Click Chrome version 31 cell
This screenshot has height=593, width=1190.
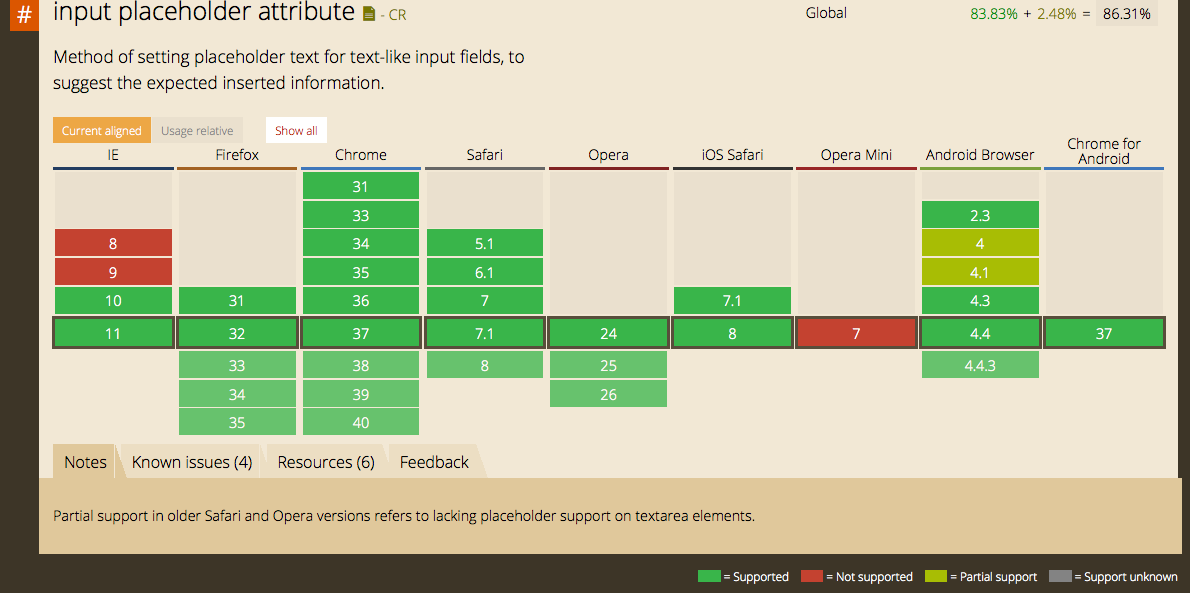click(360, 187)
